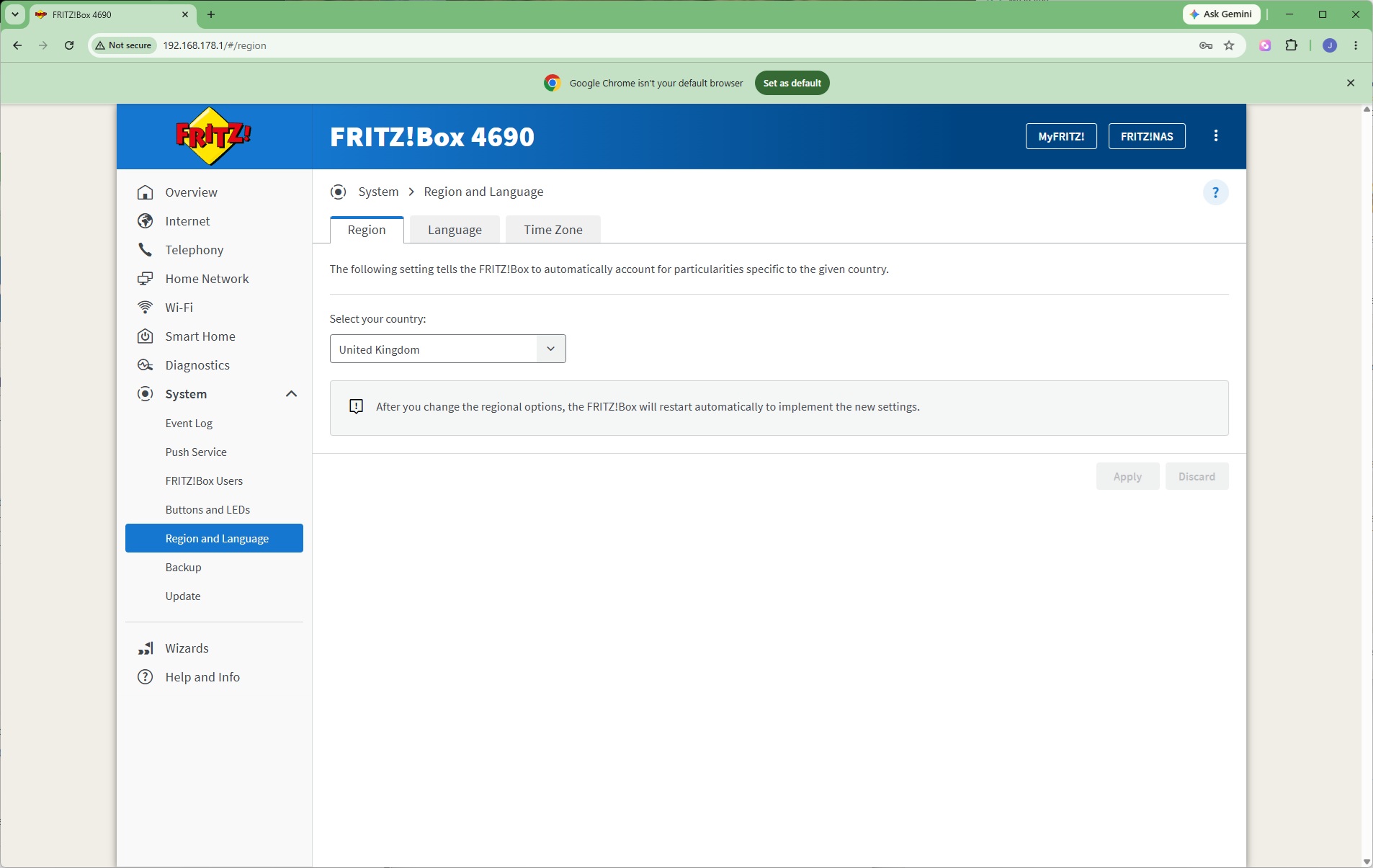Image resolution: width=1373 pixels, height=868 pixels.
Task: Open the tab search dropdown arrow
Action: coord(14,14)
